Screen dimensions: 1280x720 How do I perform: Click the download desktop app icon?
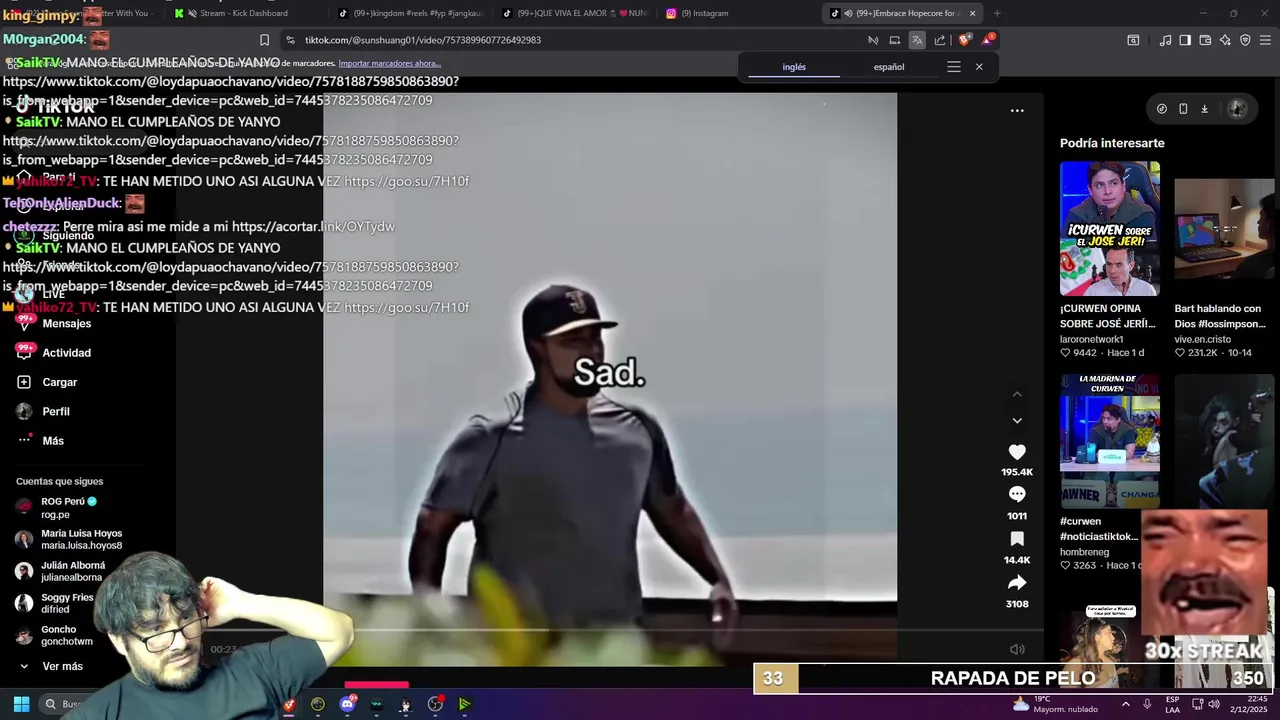(1204, 109)
